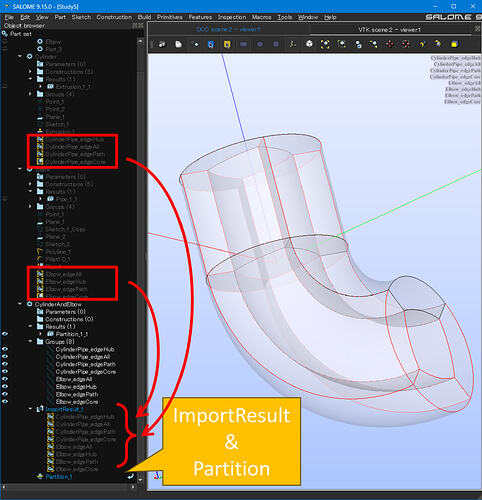
Task: Choose the rectangle selection style icon
Action: (244, 44)
